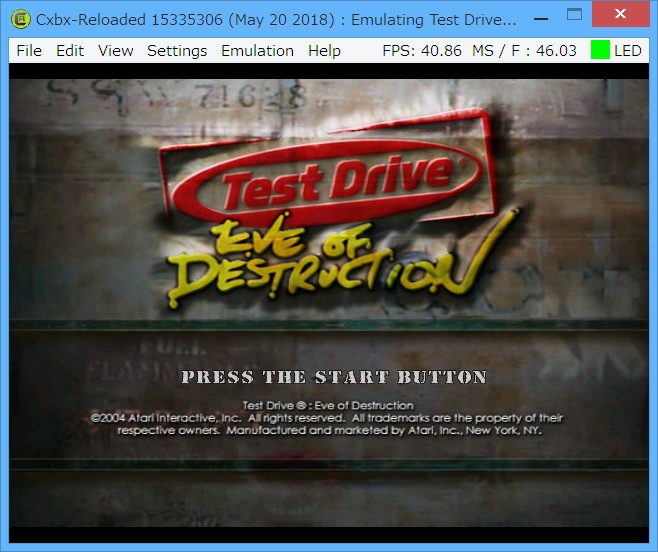Click the MS / F : 46.03 readout

524,51
